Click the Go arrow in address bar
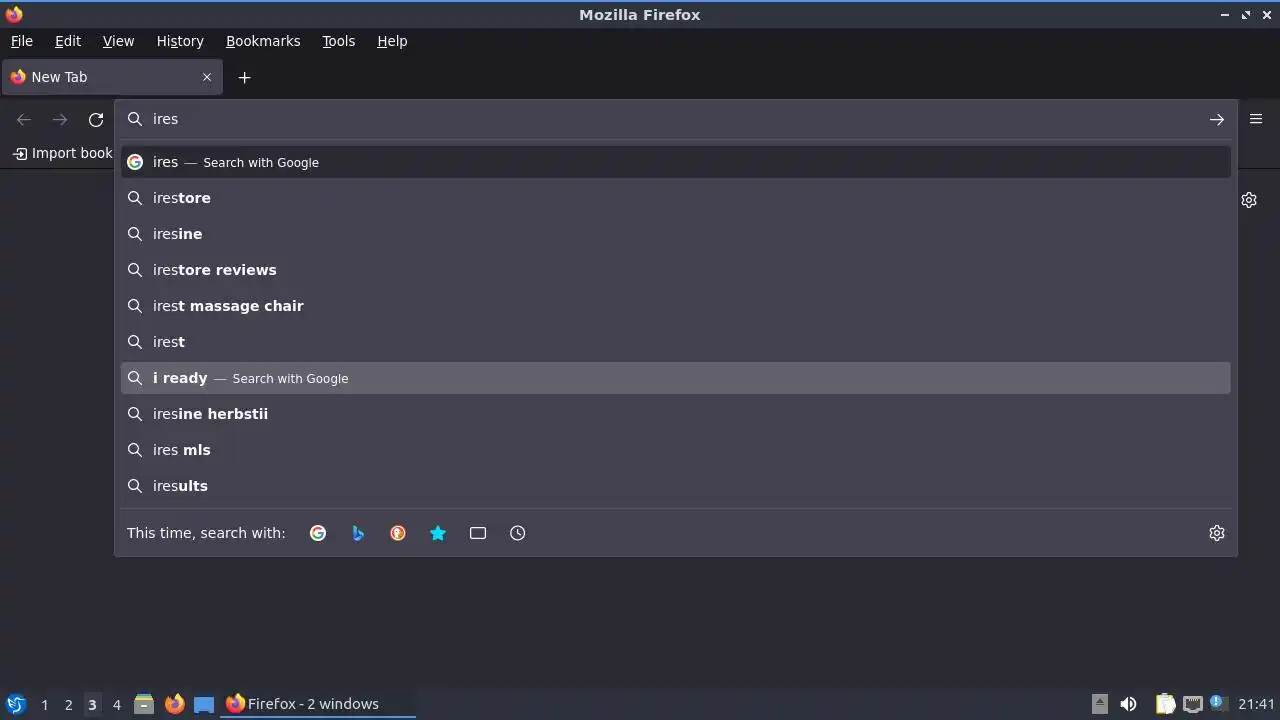Screen dimensions: 1280x720 (x=1217, y=119)
